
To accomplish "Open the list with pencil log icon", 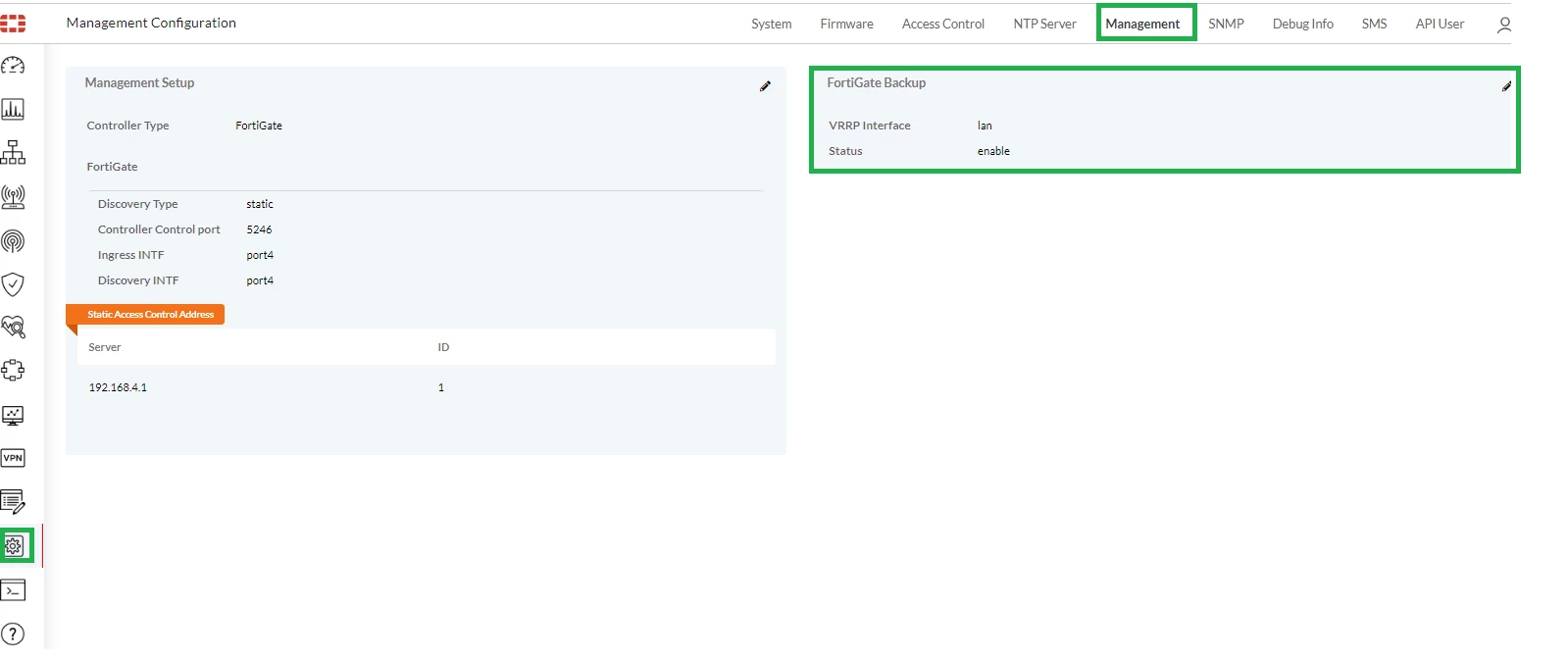I will click(13, 502).
